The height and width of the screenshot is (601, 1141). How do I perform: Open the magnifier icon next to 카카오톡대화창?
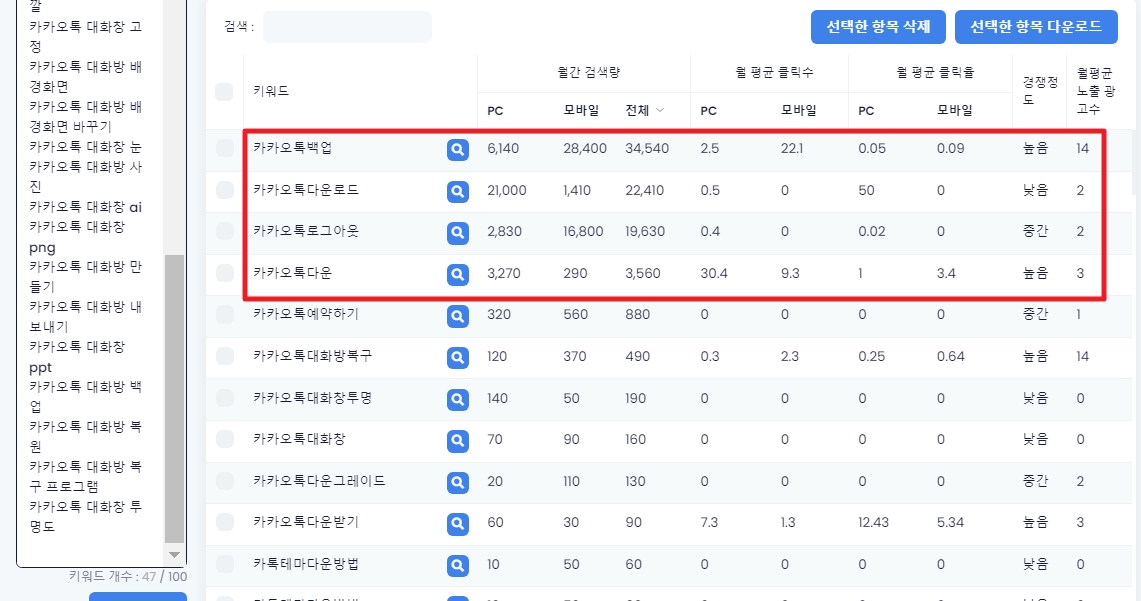(x=457, y=440)
